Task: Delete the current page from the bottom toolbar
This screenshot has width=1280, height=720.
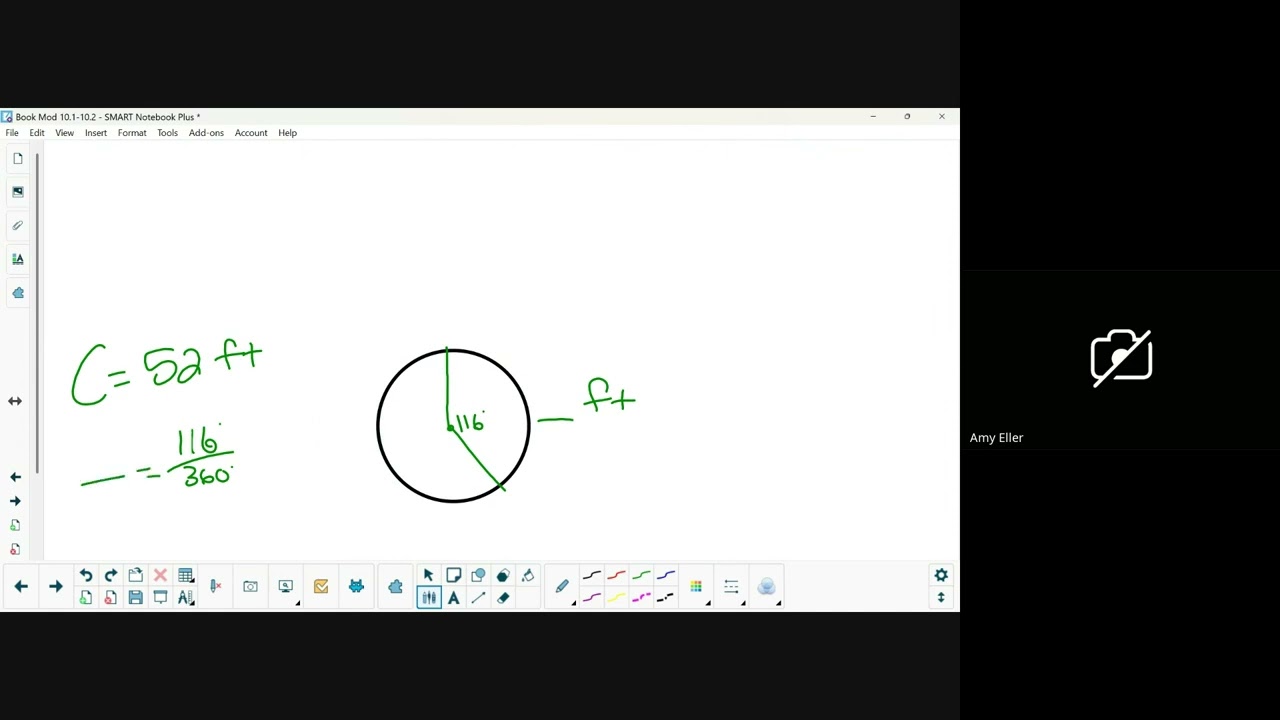Action: 111,598
